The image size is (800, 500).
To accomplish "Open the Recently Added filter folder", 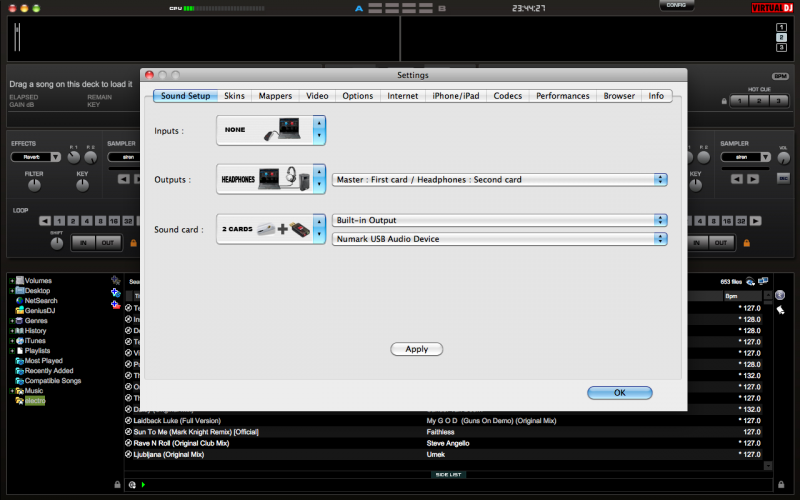I will tap(44, 371).
